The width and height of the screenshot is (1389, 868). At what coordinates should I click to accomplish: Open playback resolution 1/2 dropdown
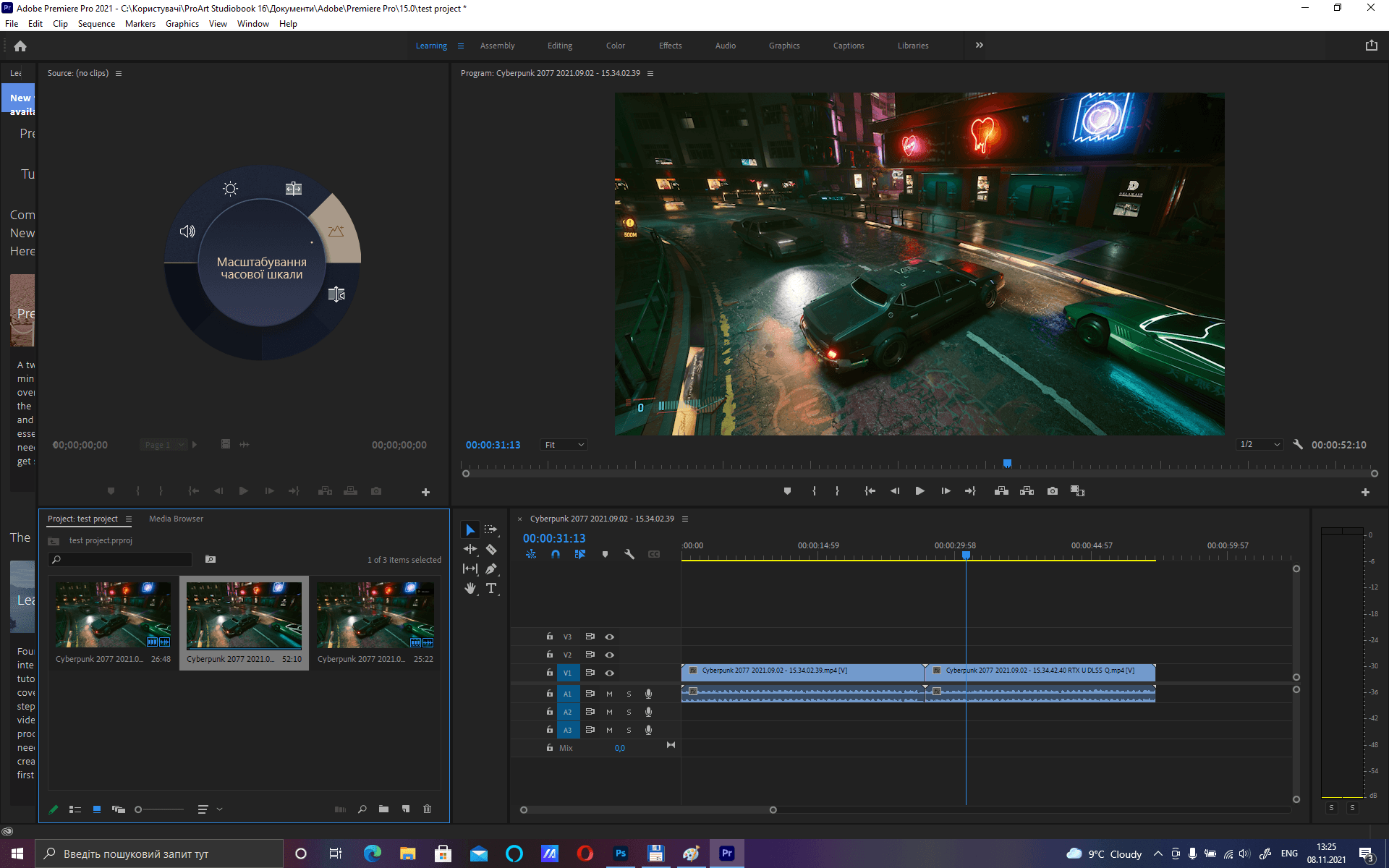[x=1260, y=444]
